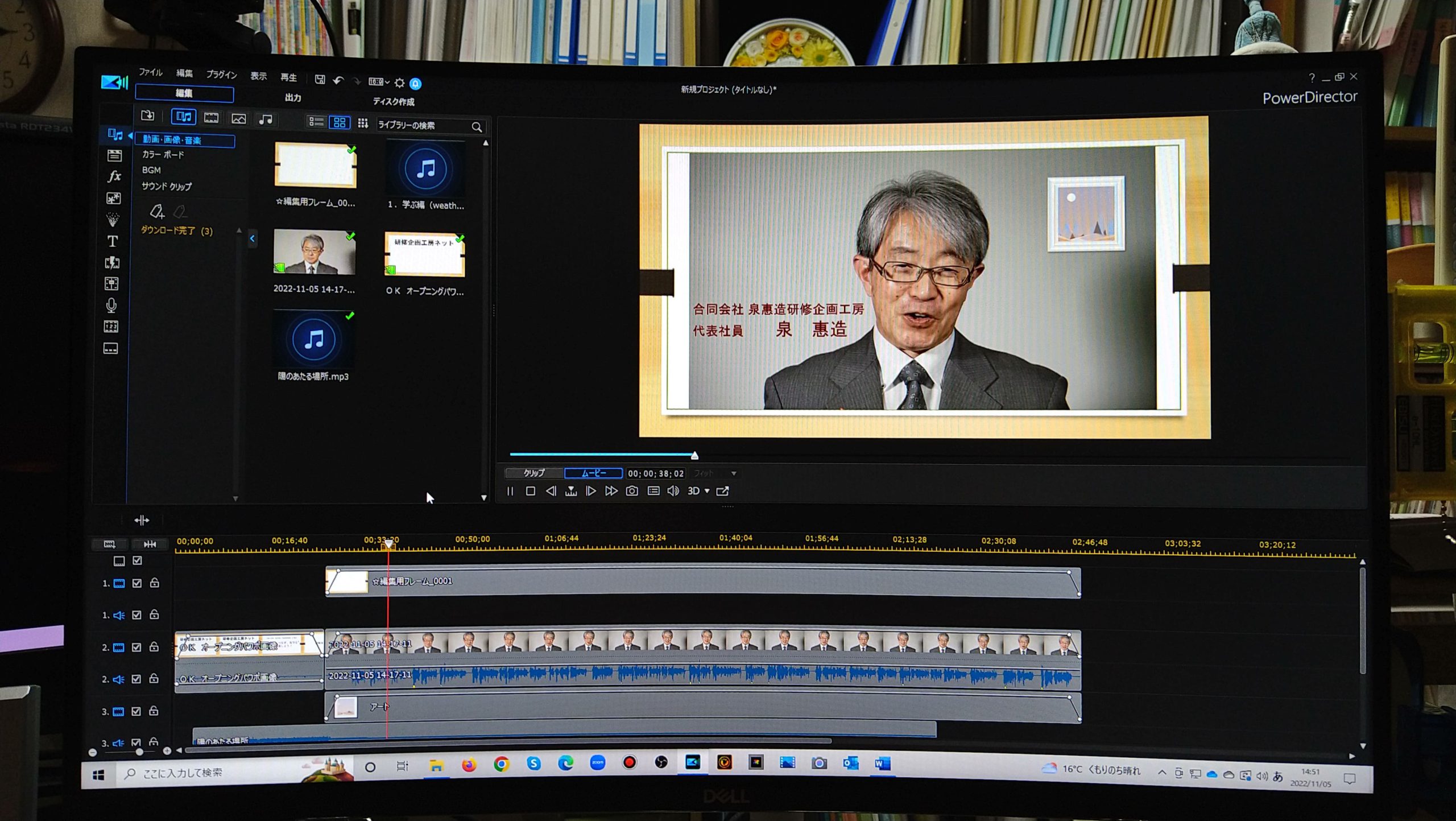Viewport: 1456px width, 821px height.
Task: Open the Subtitle Room icon
Action: coord(110,348)
